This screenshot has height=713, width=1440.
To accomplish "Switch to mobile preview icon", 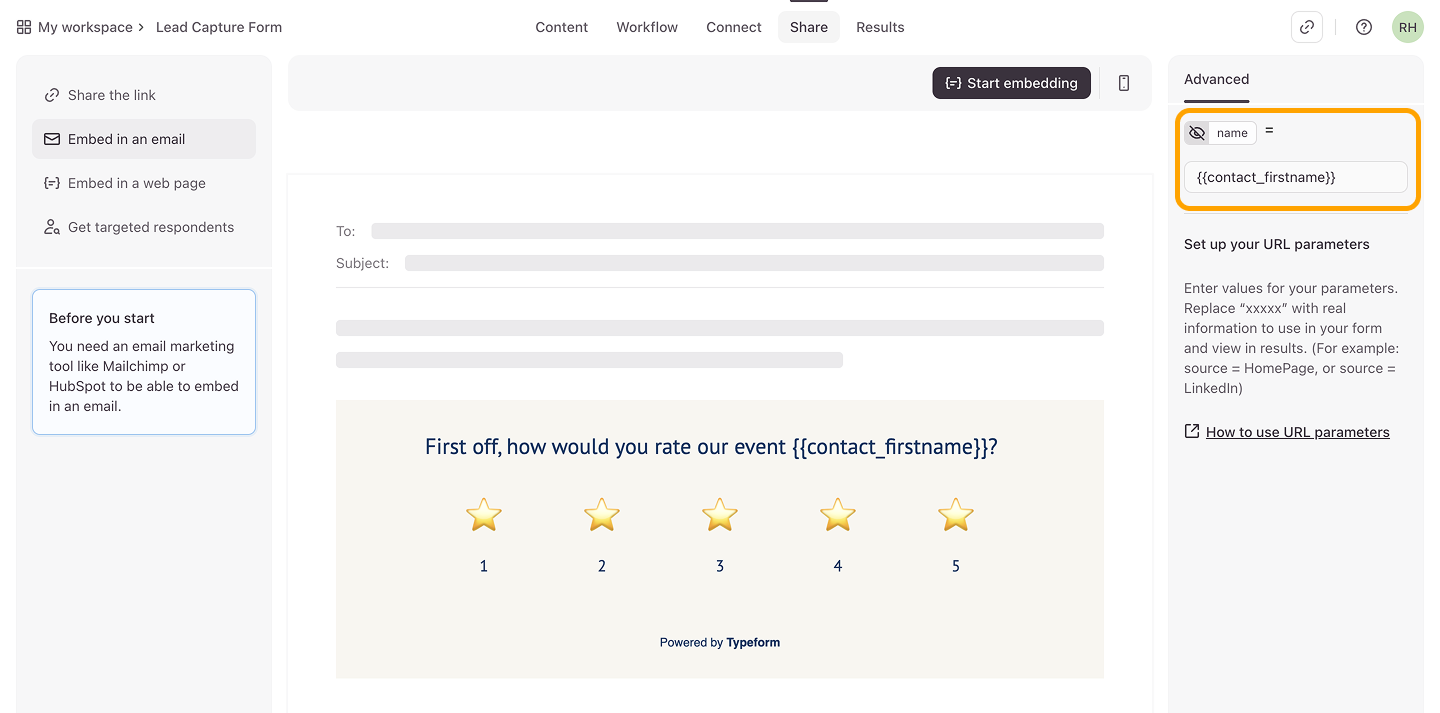I will click(1124, 83).
